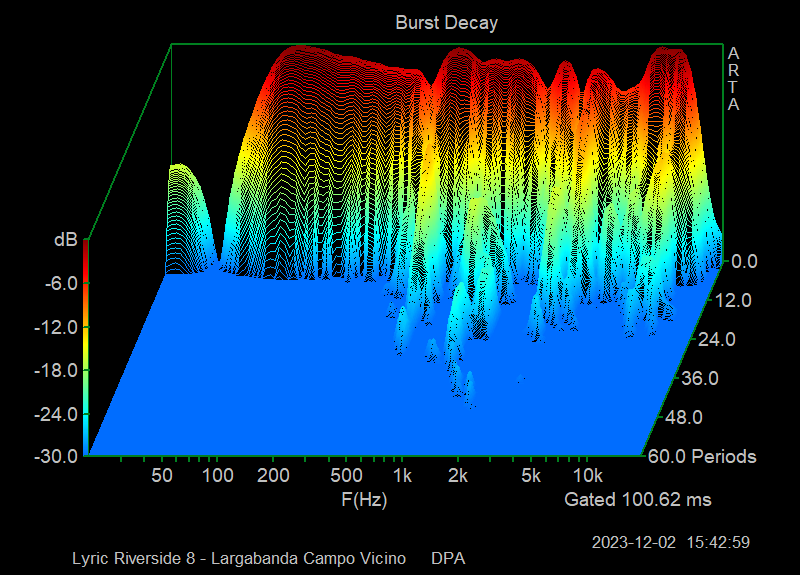This screenshot has width=800, height=575.
Task: Click the '0.0' periods axis value
Action: (744, 262)
